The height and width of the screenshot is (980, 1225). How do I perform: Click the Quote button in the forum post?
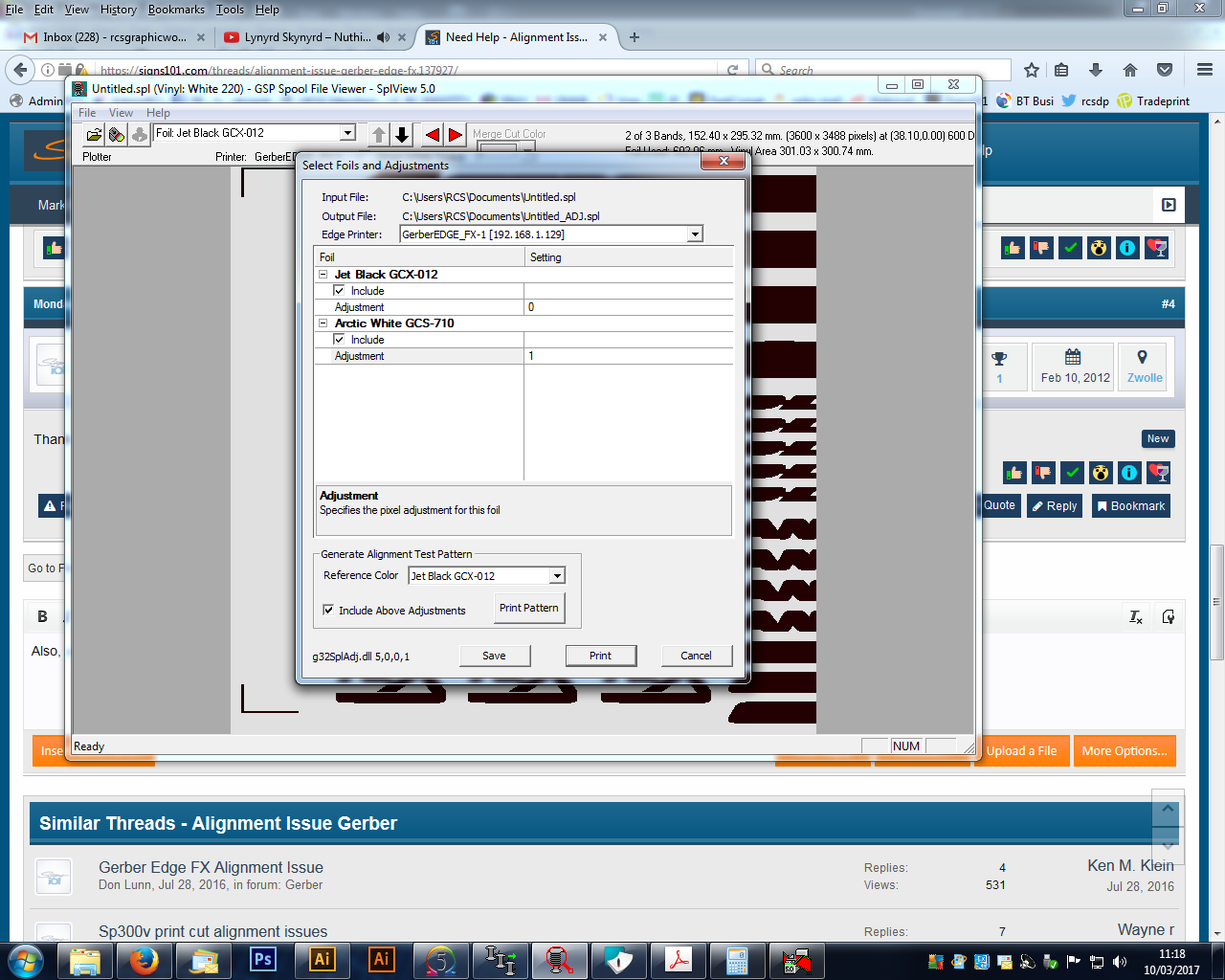pyautogui.click(x=999, y=505)
